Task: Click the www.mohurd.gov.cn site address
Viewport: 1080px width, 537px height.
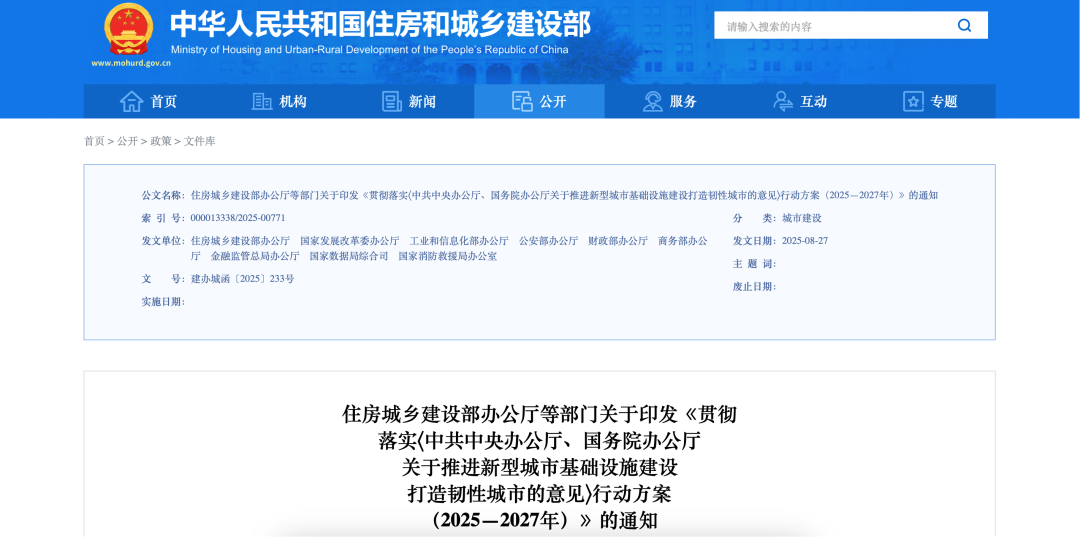Action: point(131,63)
